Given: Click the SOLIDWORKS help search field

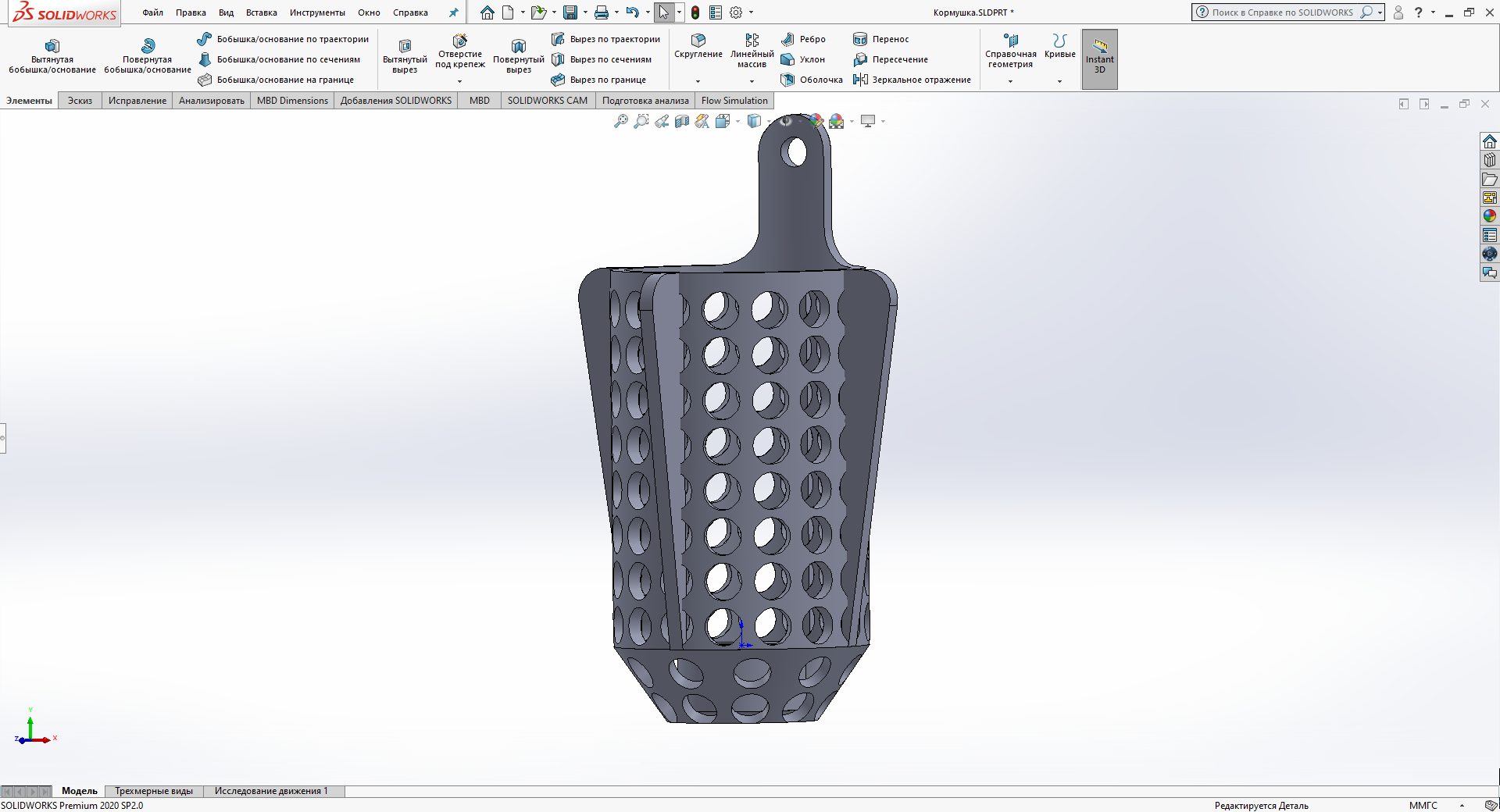Looking at the screenshot, I should point(1281,12).
